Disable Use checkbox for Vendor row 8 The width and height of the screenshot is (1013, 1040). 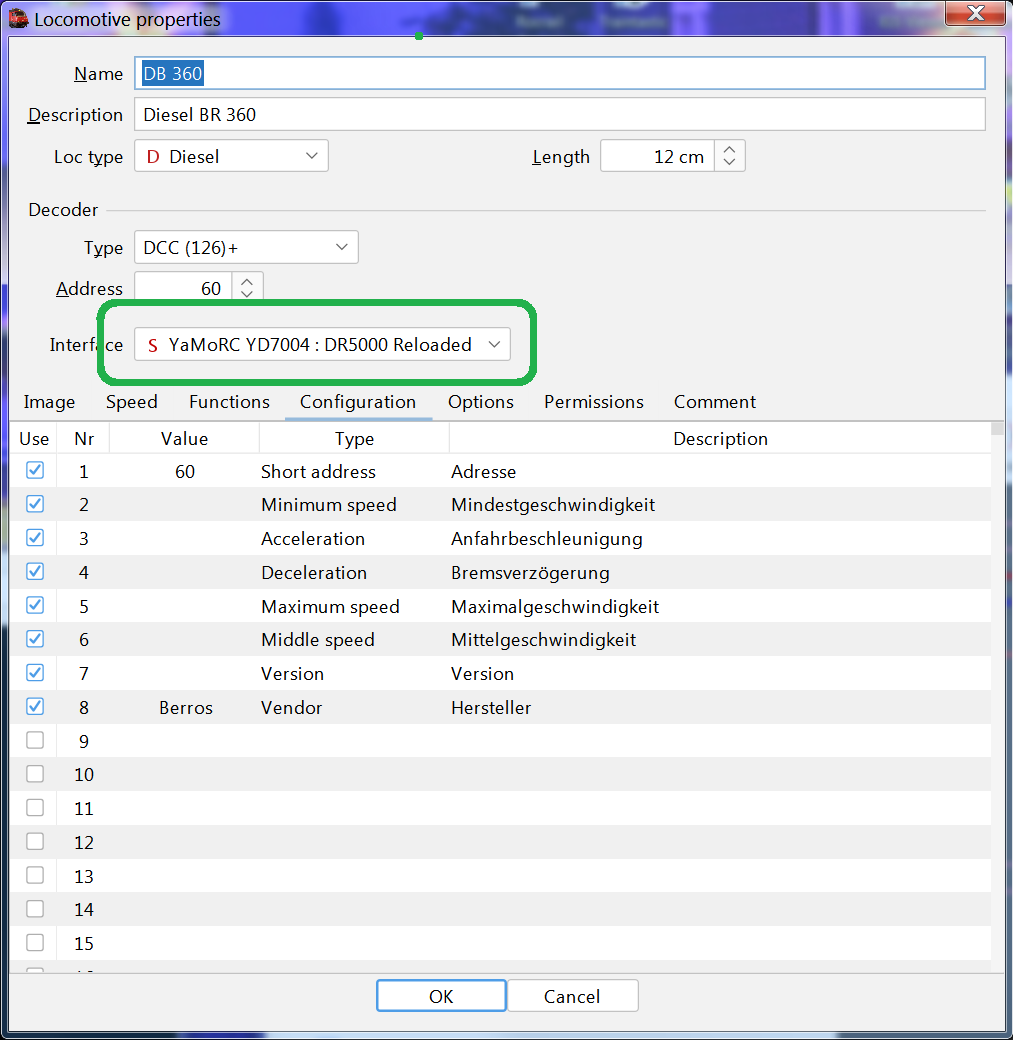tap(35, 707)
